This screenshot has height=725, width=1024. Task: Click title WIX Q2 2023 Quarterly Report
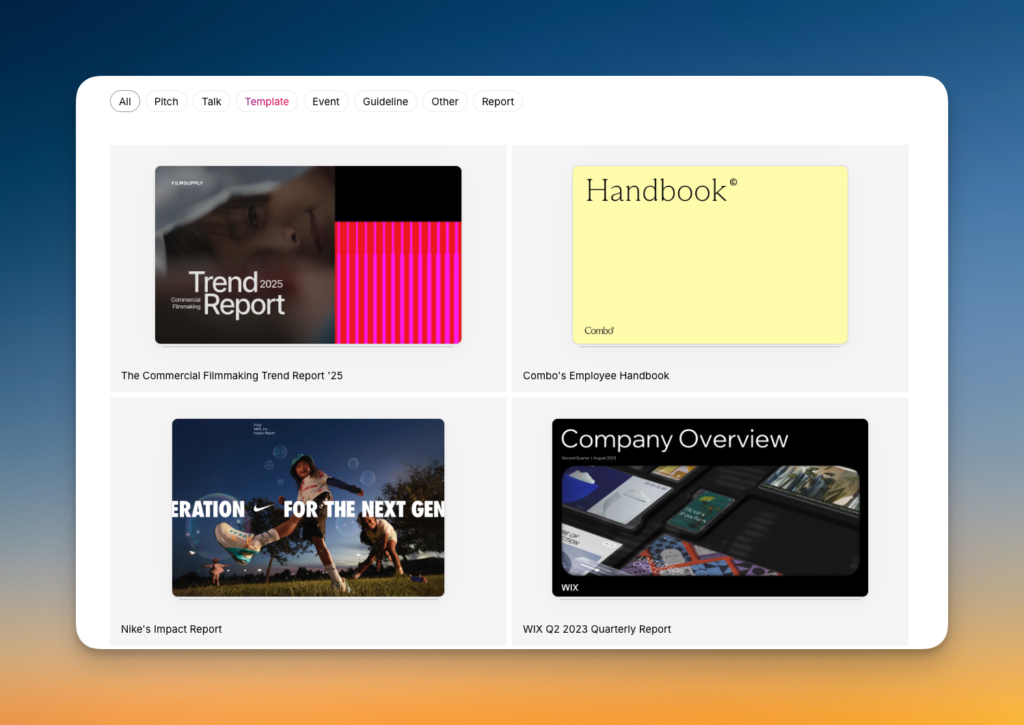(597, 629)
